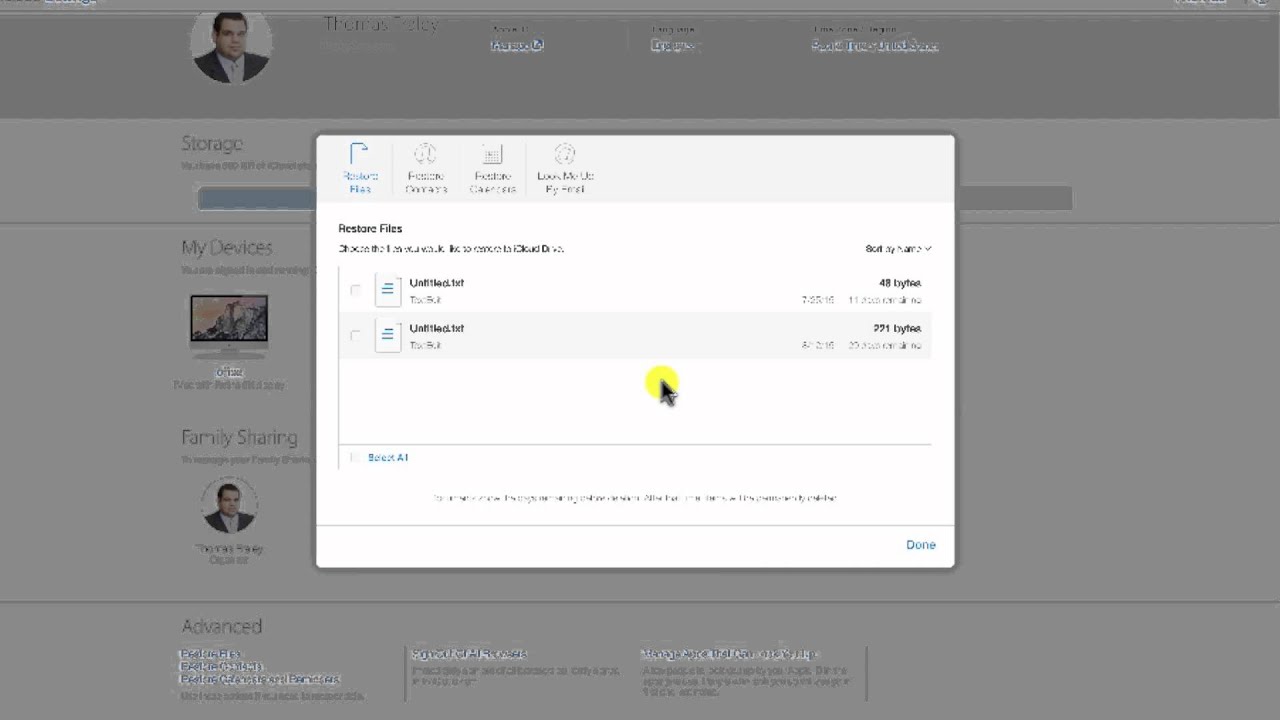
Task: Click the Storage section heading
Action: [x=212, y=144]
